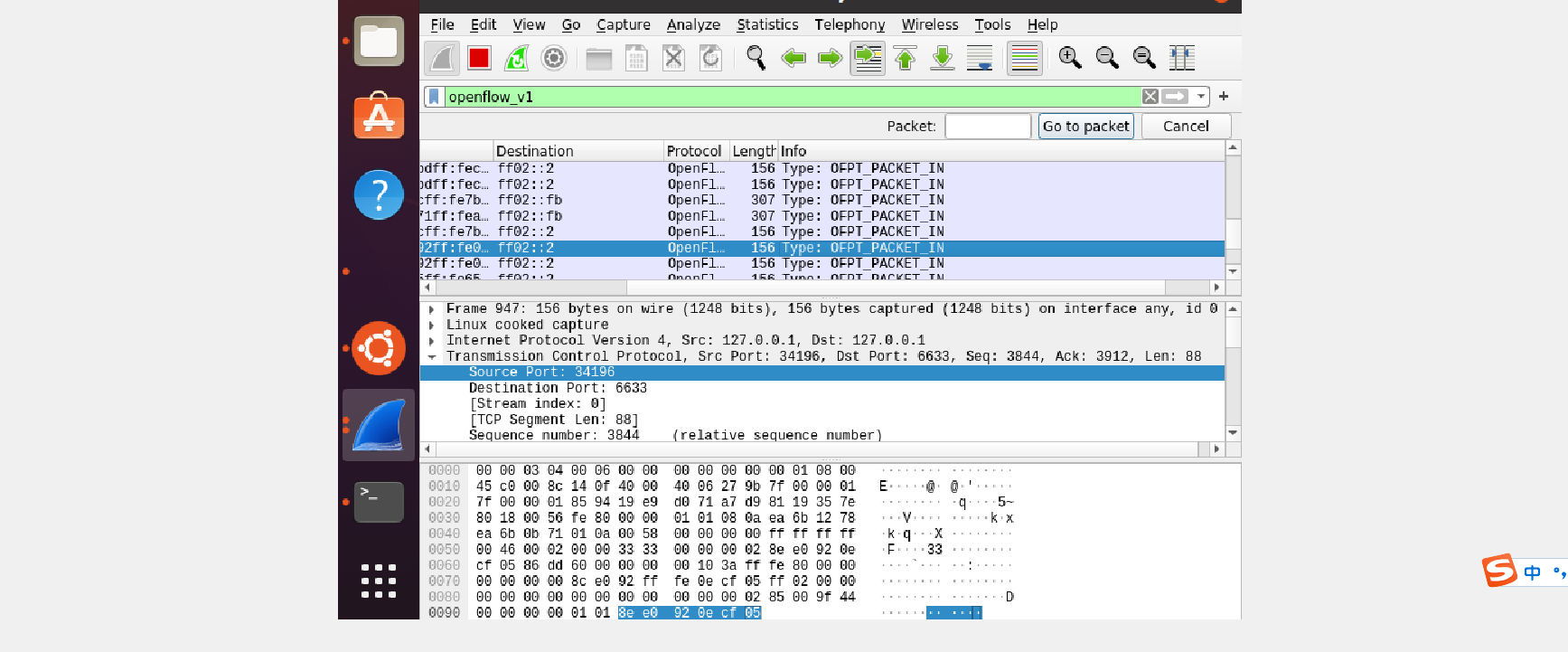
Task: Open capture options gear icon
Action: click(x=553, y=59)
